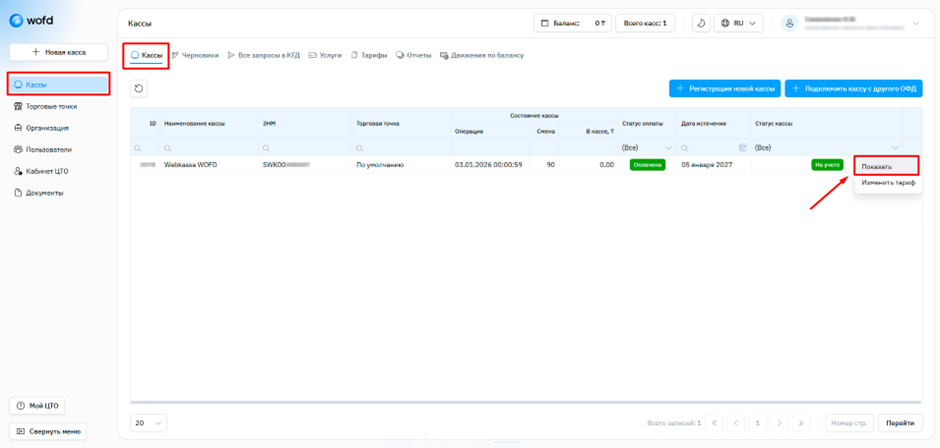
Task: Click the ID column search field
Action: tap(146, 148)
